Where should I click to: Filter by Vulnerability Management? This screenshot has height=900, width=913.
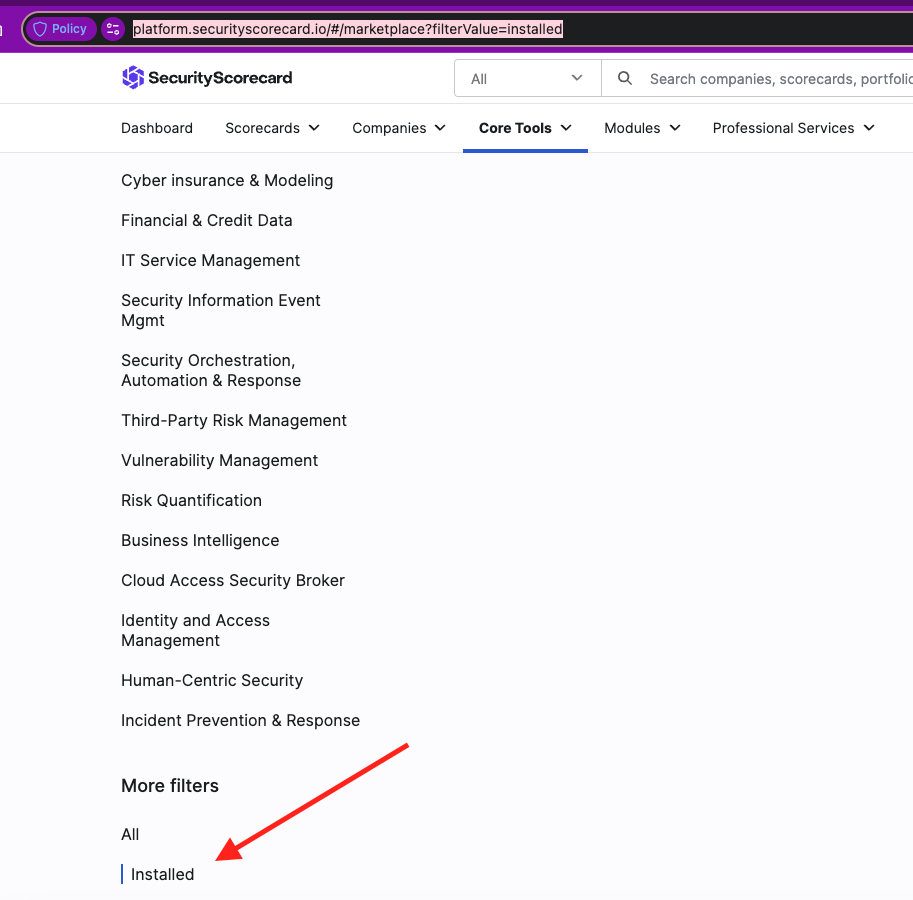click(x=220, y=460)
